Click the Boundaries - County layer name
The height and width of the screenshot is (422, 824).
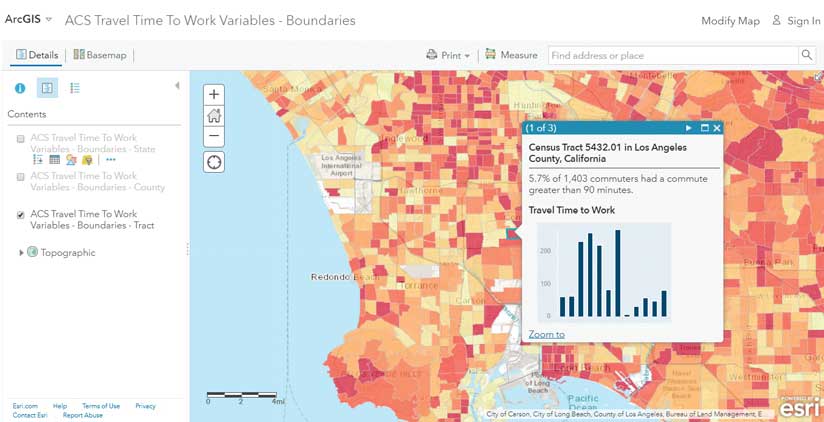[x=97, y=181]
